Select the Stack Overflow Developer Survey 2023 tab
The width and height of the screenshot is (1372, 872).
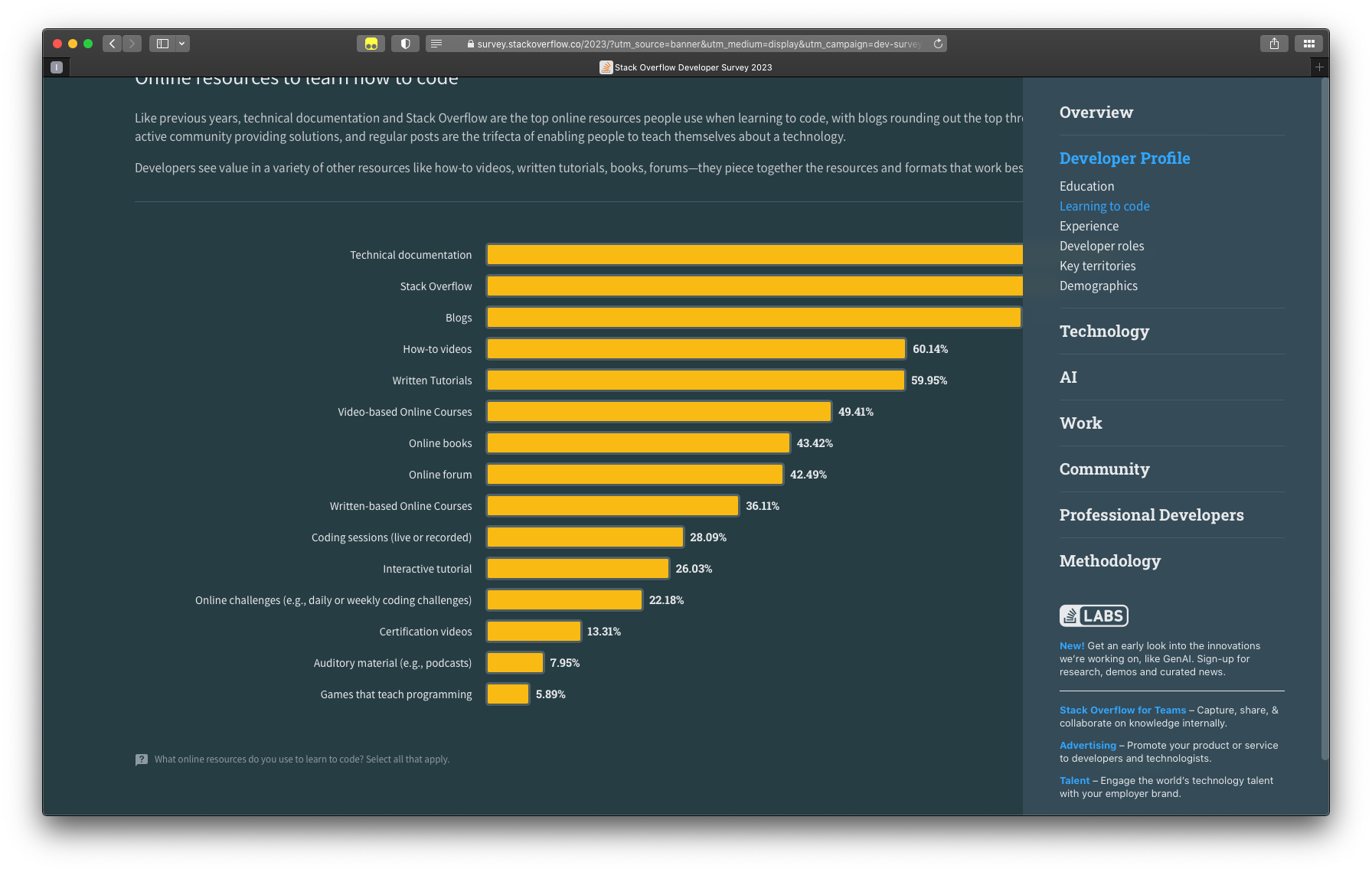pyautogui.click(x=686, y=67)
